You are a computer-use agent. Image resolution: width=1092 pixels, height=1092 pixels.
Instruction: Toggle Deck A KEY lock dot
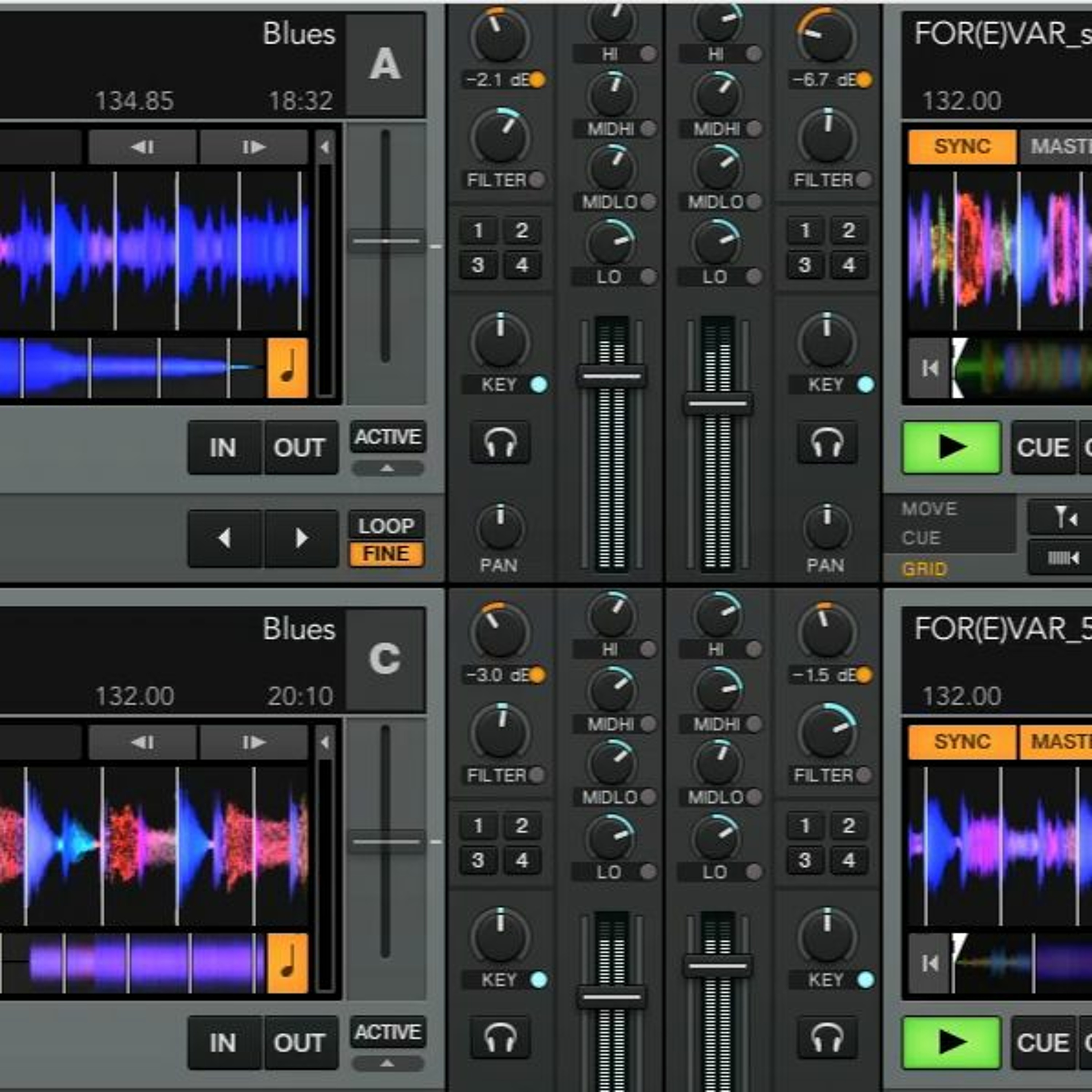click(539, 384)
